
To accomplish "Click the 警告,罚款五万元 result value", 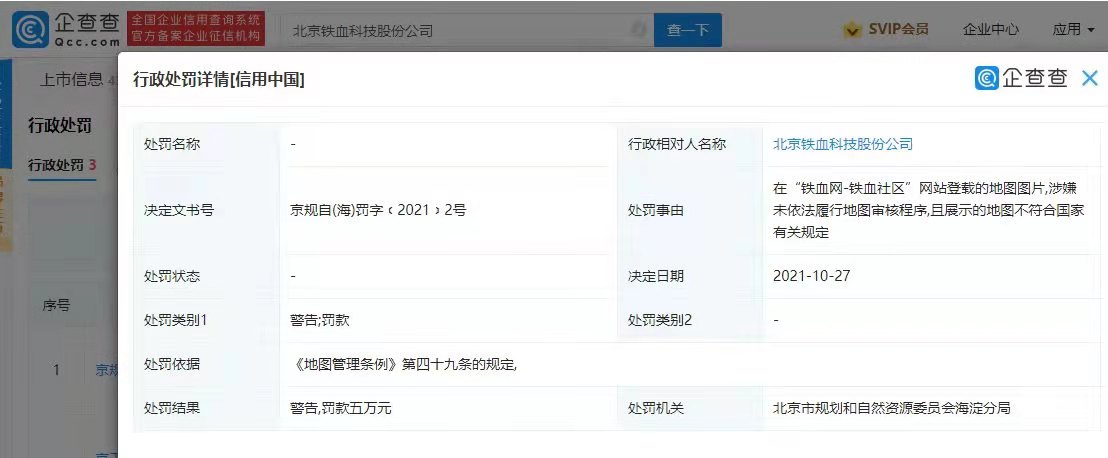I will 341,408.
